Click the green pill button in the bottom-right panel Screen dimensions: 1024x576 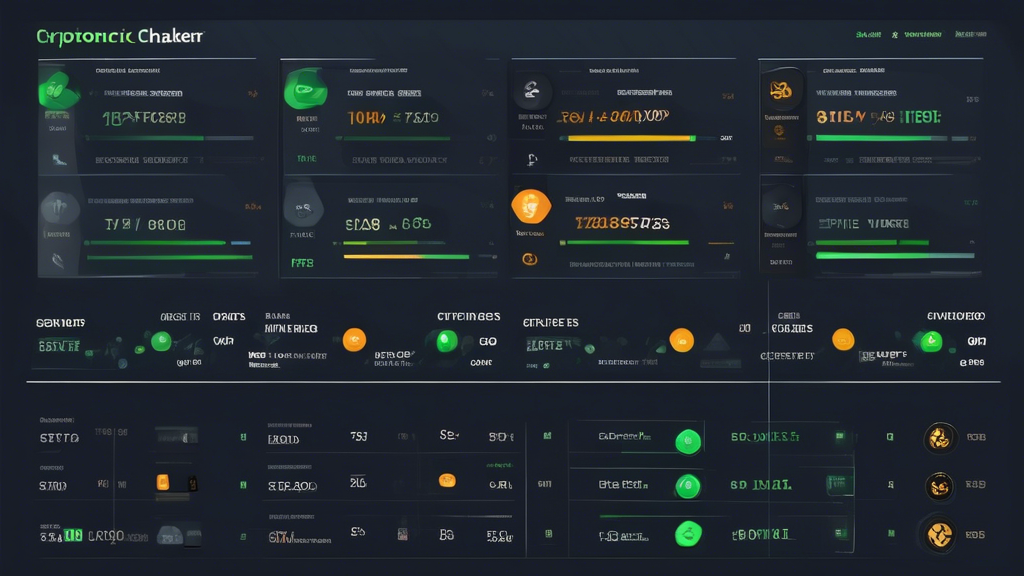(x=840, y=482)
